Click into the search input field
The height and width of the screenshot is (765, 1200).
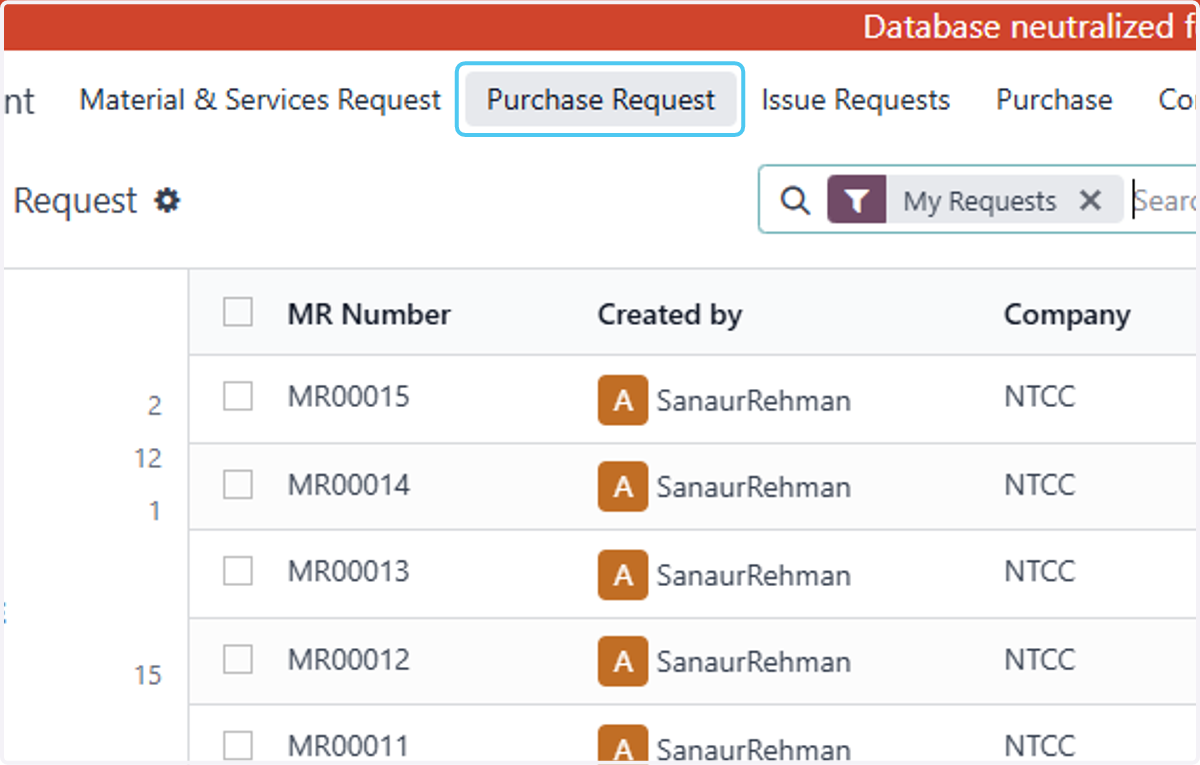[1165, 201]
